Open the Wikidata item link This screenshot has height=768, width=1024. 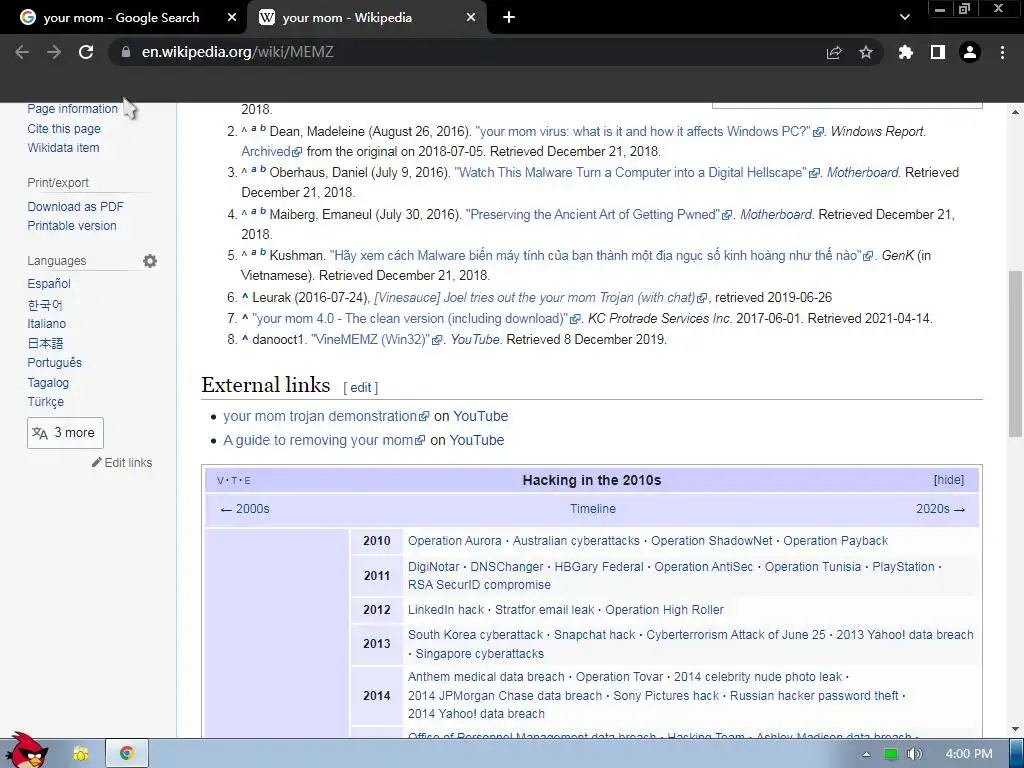click(63, 148)
